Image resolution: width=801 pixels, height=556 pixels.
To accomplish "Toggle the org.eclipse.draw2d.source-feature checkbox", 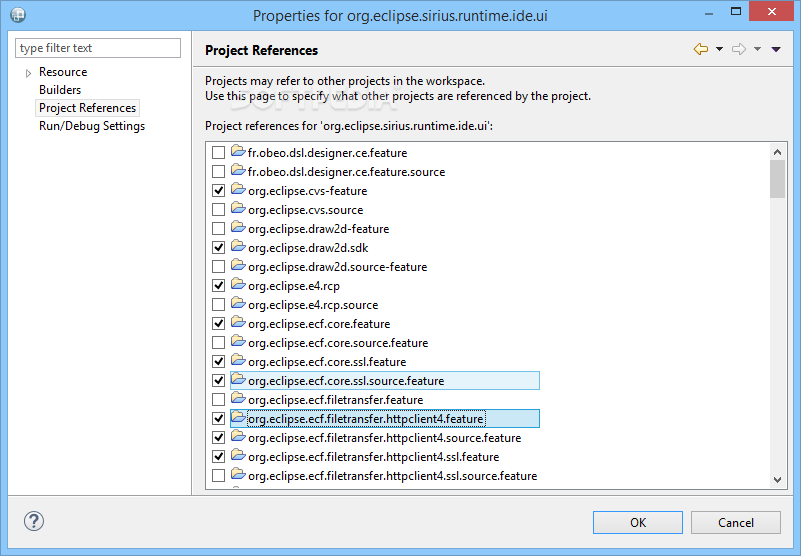I will 218,266.
